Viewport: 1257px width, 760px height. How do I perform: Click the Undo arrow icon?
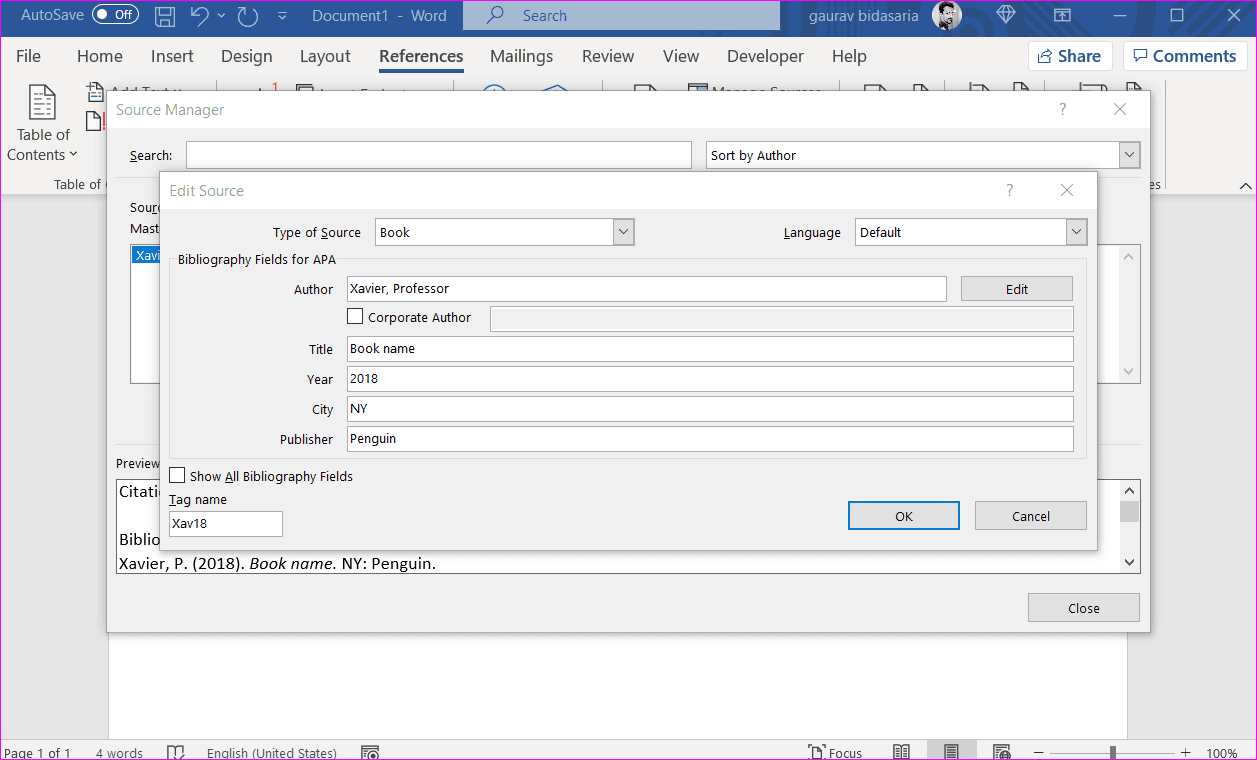(199, 15)
